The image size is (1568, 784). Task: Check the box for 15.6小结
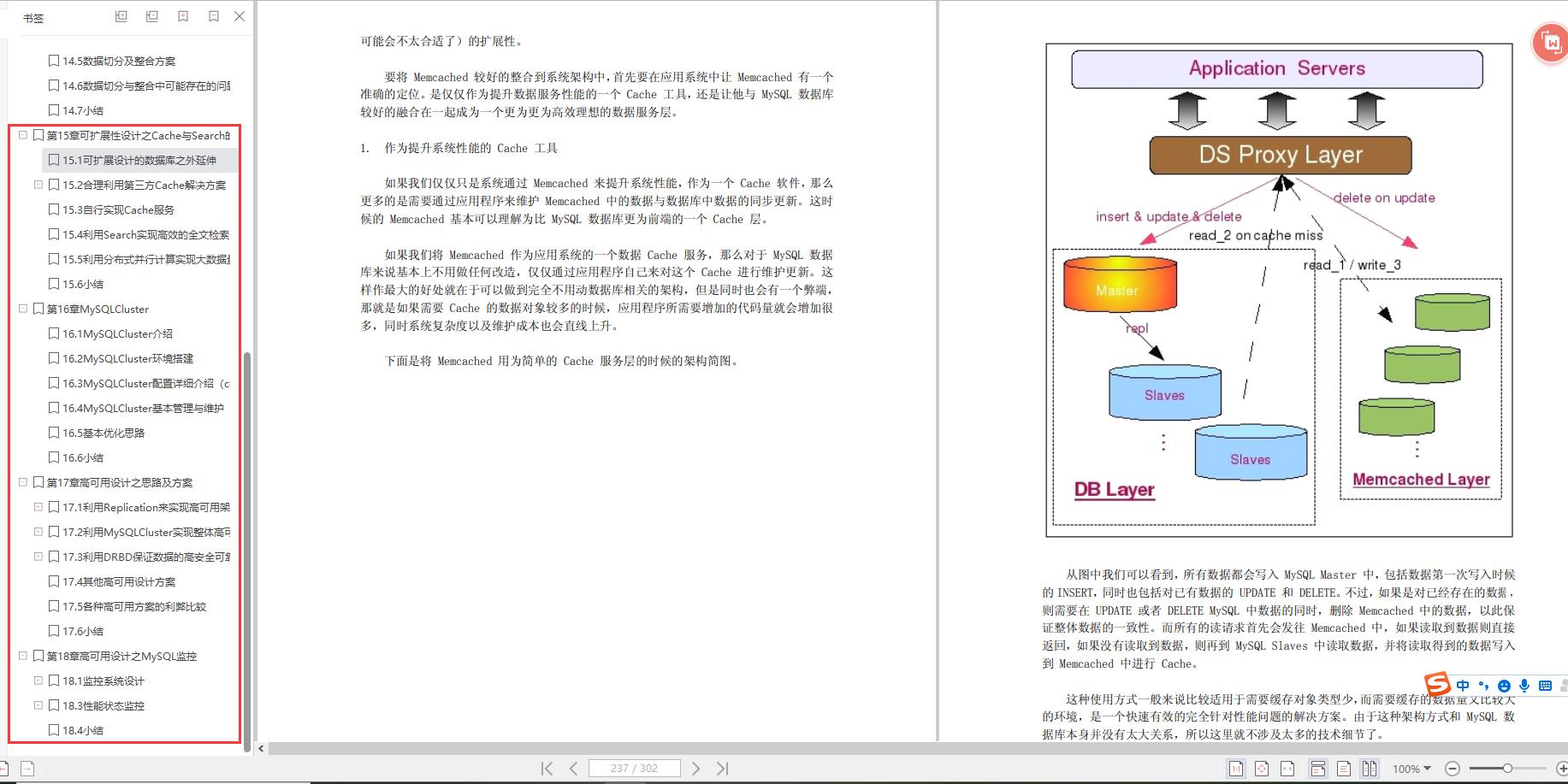pos(54,284)
